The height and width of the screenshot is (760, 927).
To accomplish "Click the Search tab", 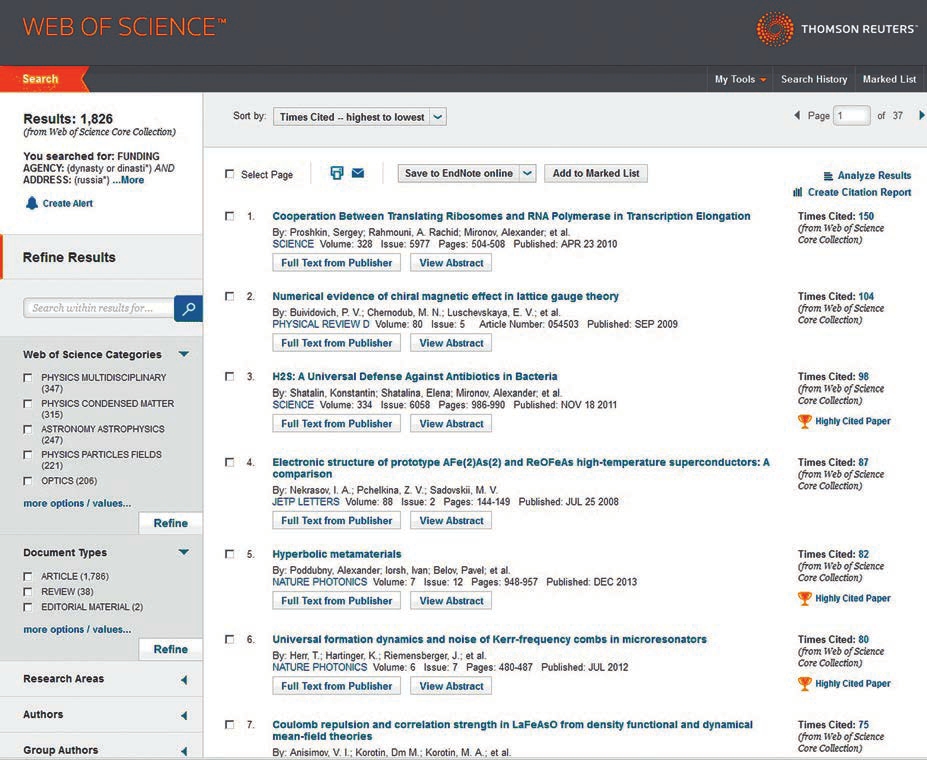I will pyautogui.click(x=41, y=79).
